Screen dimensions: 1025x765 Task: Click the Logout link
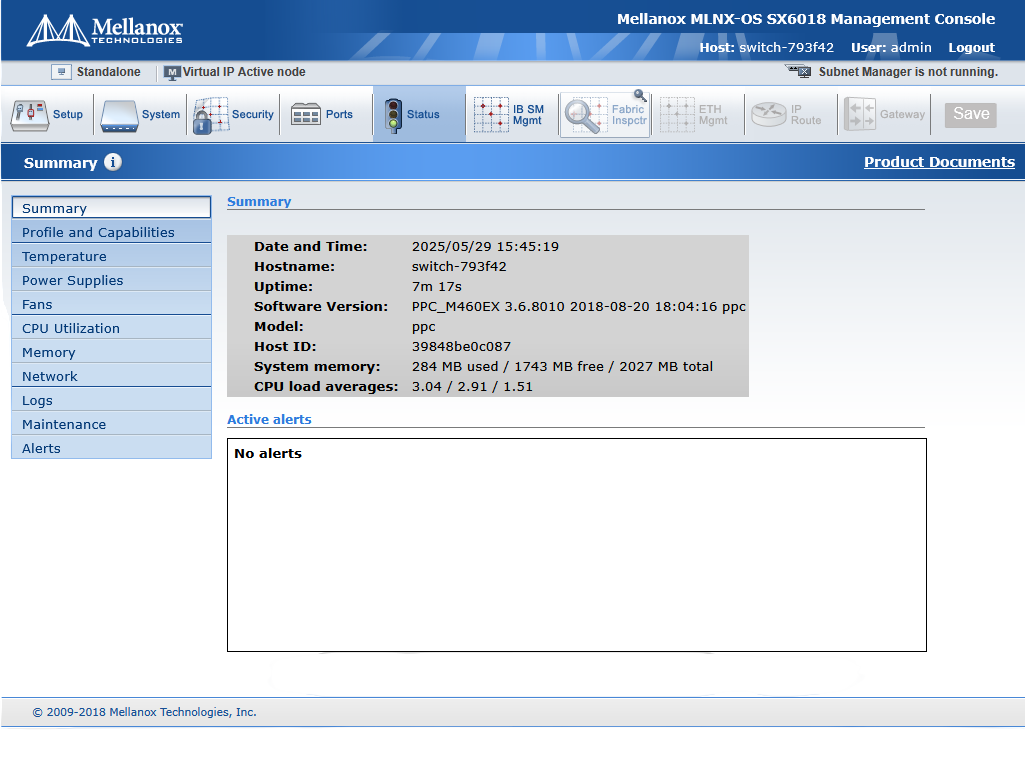(971, 48)
